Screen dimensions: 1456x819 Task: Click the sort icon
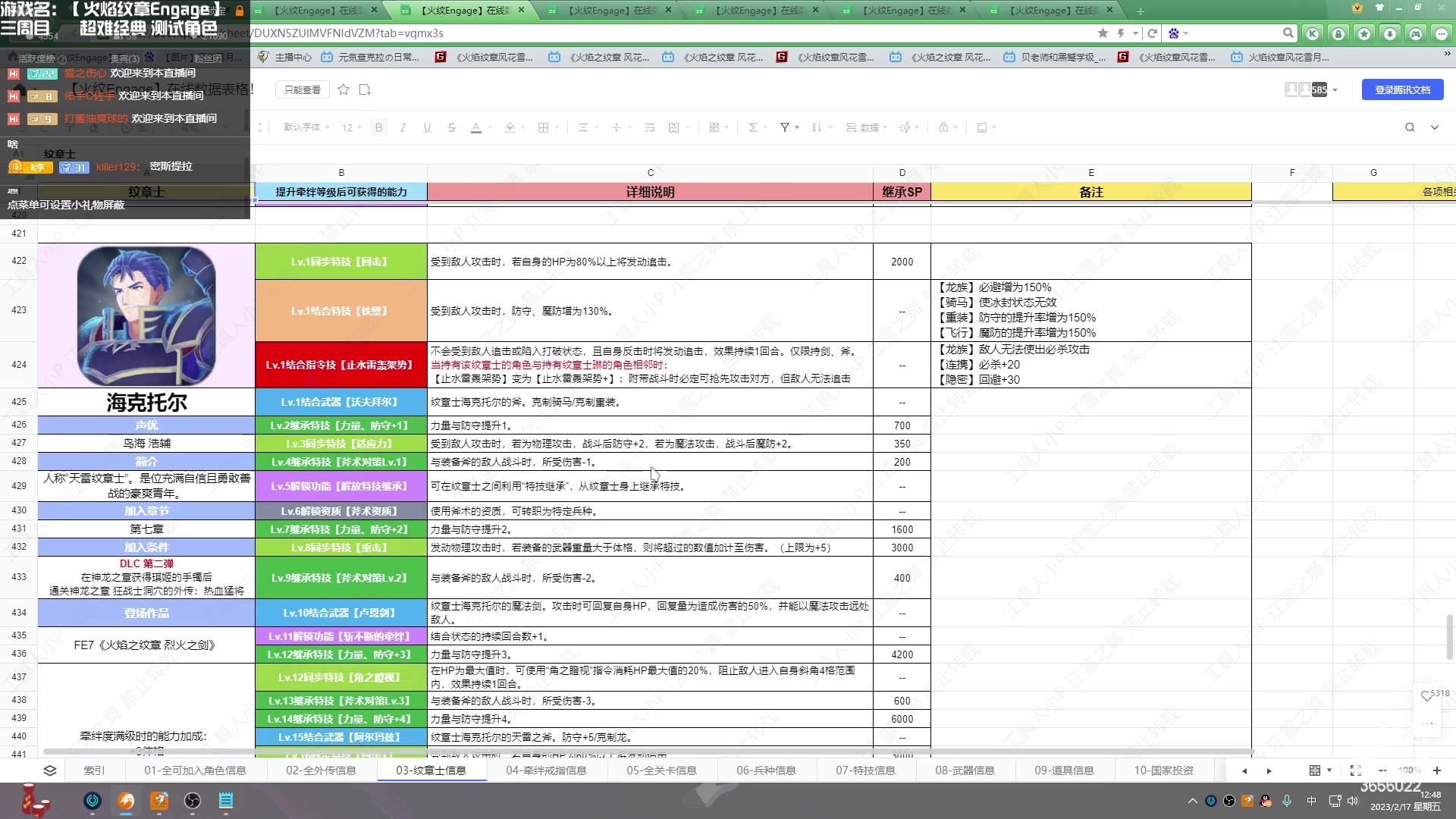[x=817, y=127]
